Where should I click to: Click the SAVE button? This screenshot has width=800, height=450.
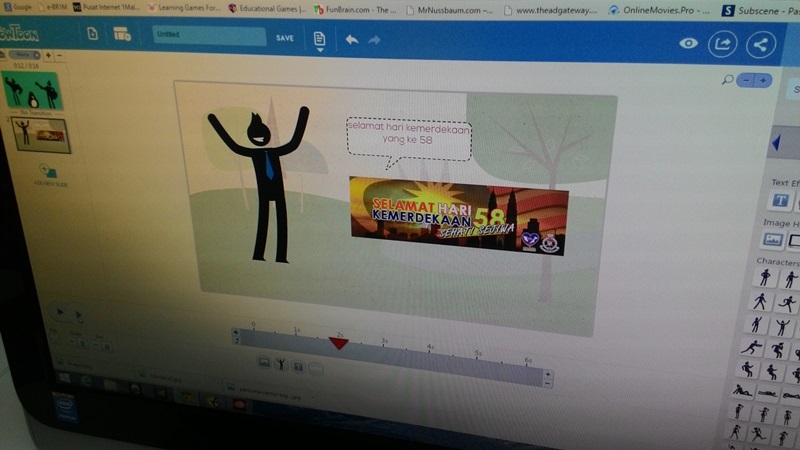point(285,38)
